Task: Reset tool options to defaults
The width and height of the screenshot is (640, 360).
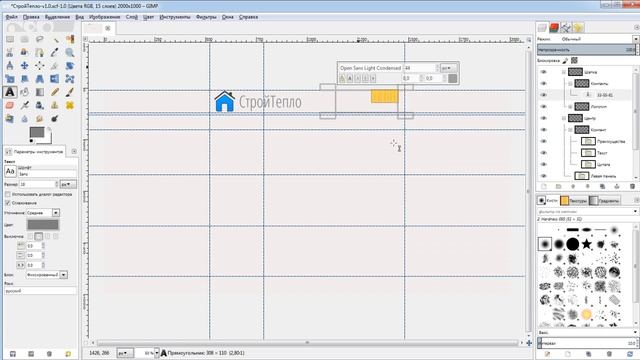Action: [68, 353]
